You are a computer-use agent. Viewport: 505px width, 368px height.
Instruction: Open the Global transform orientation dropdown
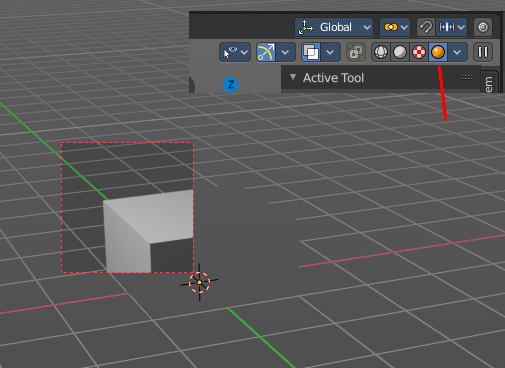pyautogui.click(x=334, y=27)
